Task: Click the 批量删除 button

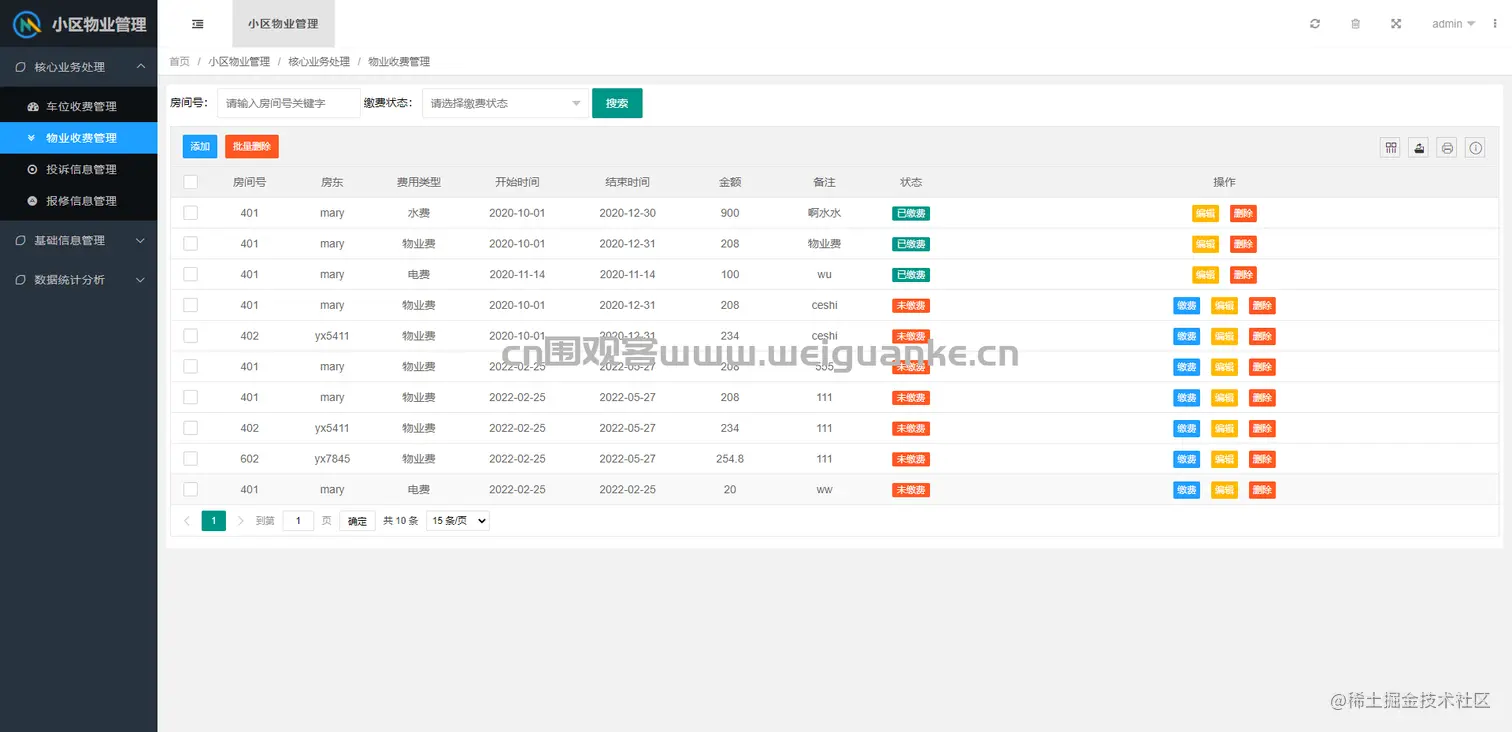Action: coord(252,147)
